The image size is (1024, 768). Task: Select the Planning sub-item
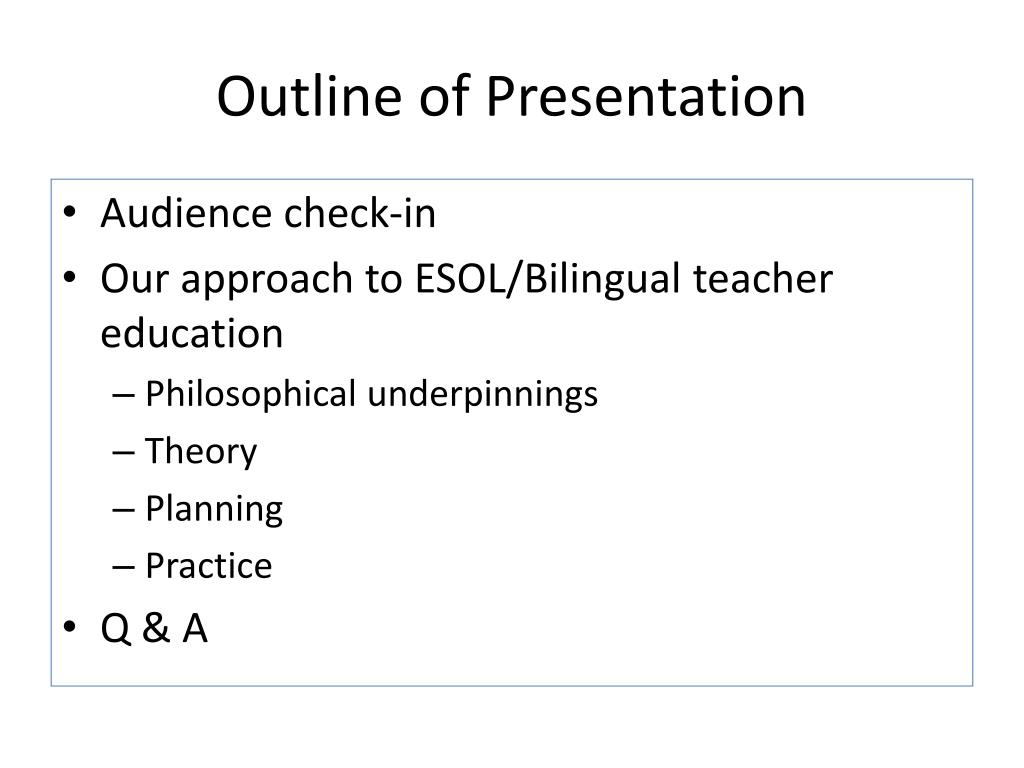tap(214, 509)
